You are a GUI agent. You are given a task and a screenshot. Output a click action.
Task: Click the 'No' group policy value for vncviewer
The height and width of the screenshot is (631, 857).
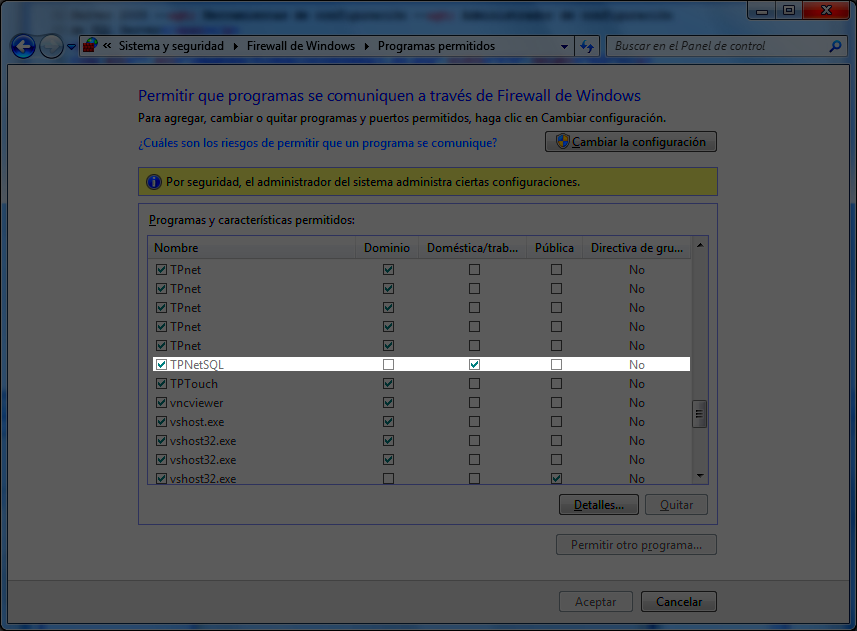coord(637,403)
